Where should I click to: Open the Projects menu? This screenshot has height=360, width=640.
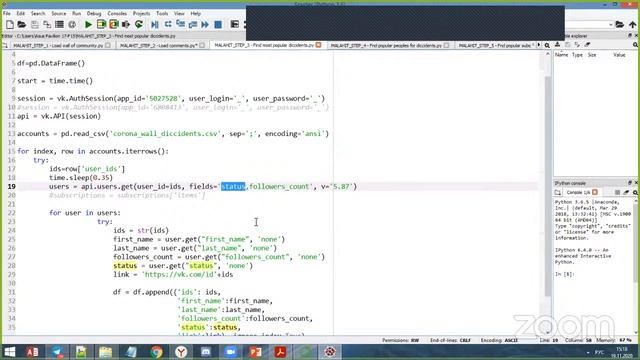141,13
